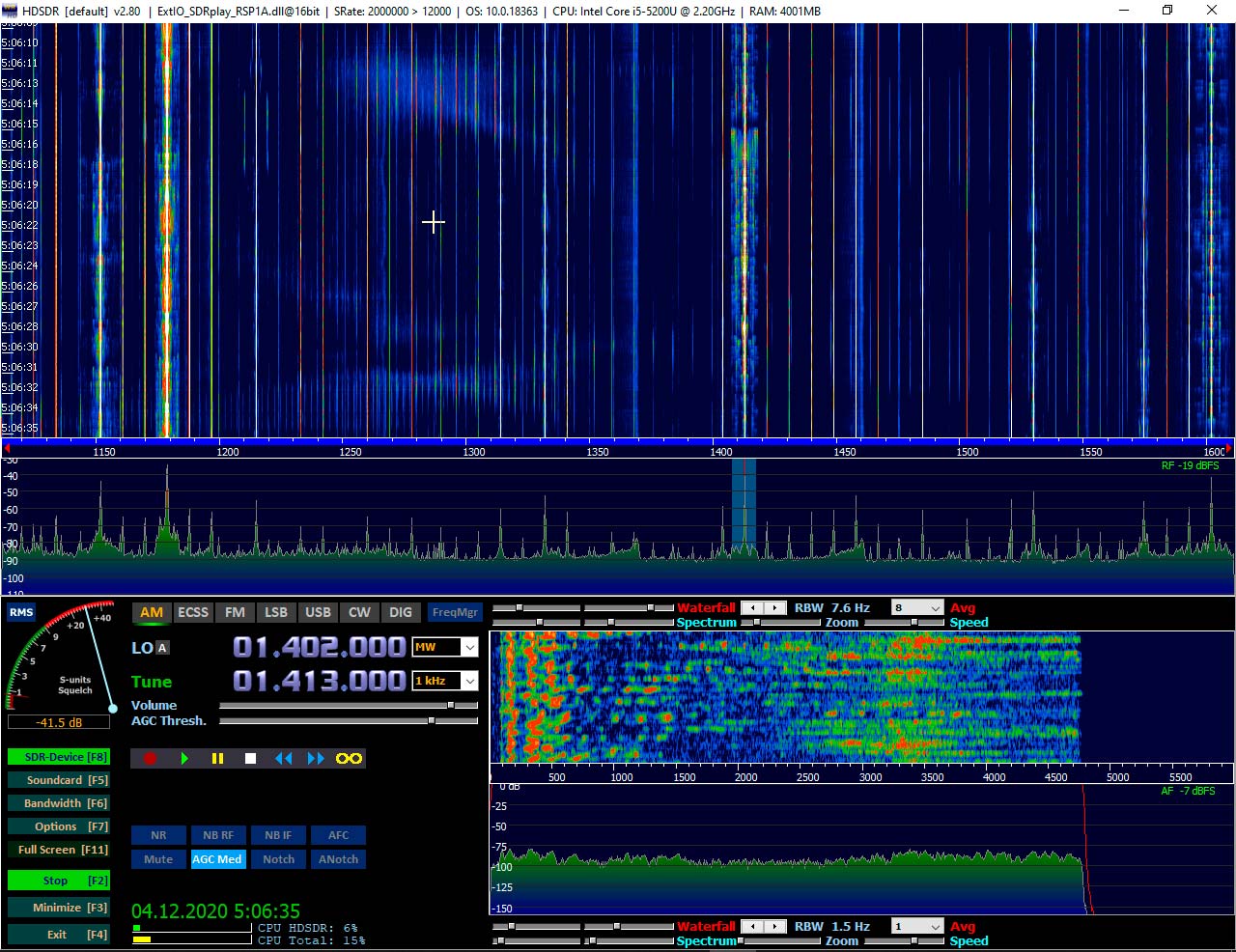Toggle the yellow loop infinity icon
Screen dimensions: 1236x952
click(x=349, y=759)
